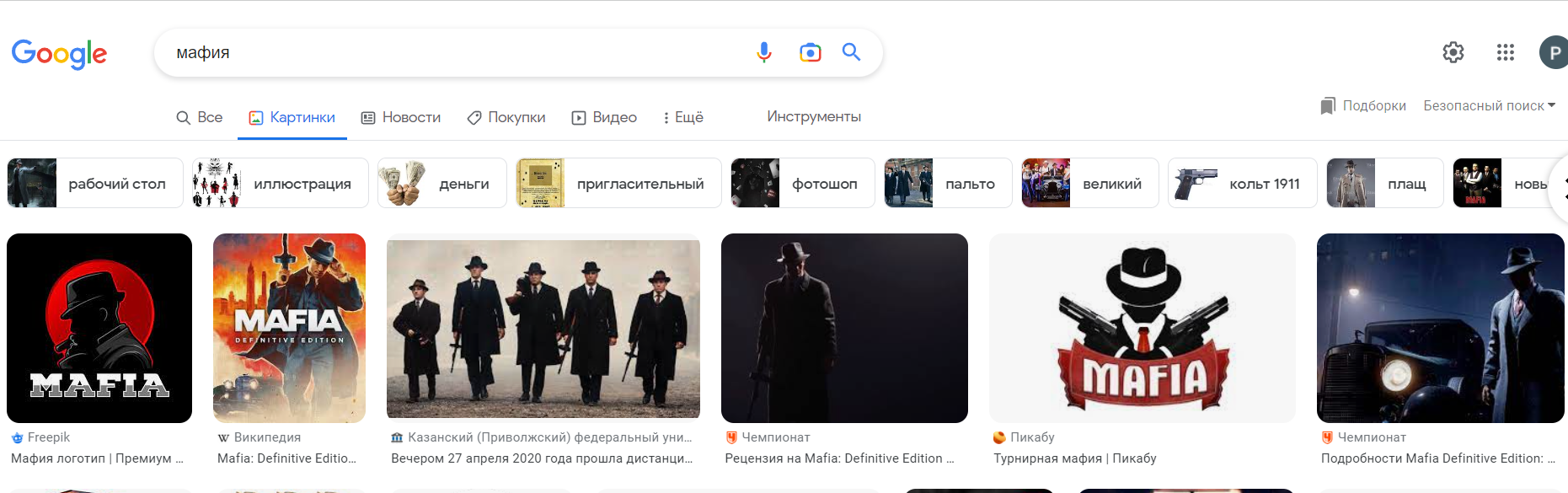Click the search field containing мафия
This screenshot has width=1568, height=493.
point(455,52)
